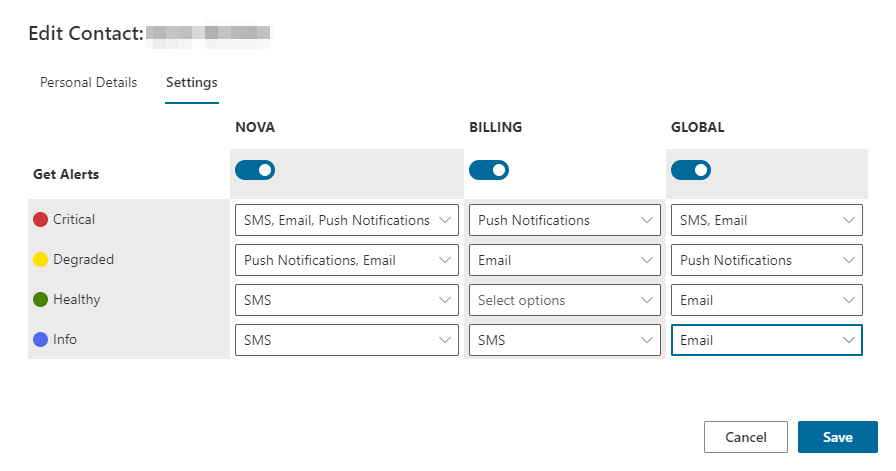896x471 pixels.
Task: Click the blue Info status icon
Action: [x=41, y=340]
